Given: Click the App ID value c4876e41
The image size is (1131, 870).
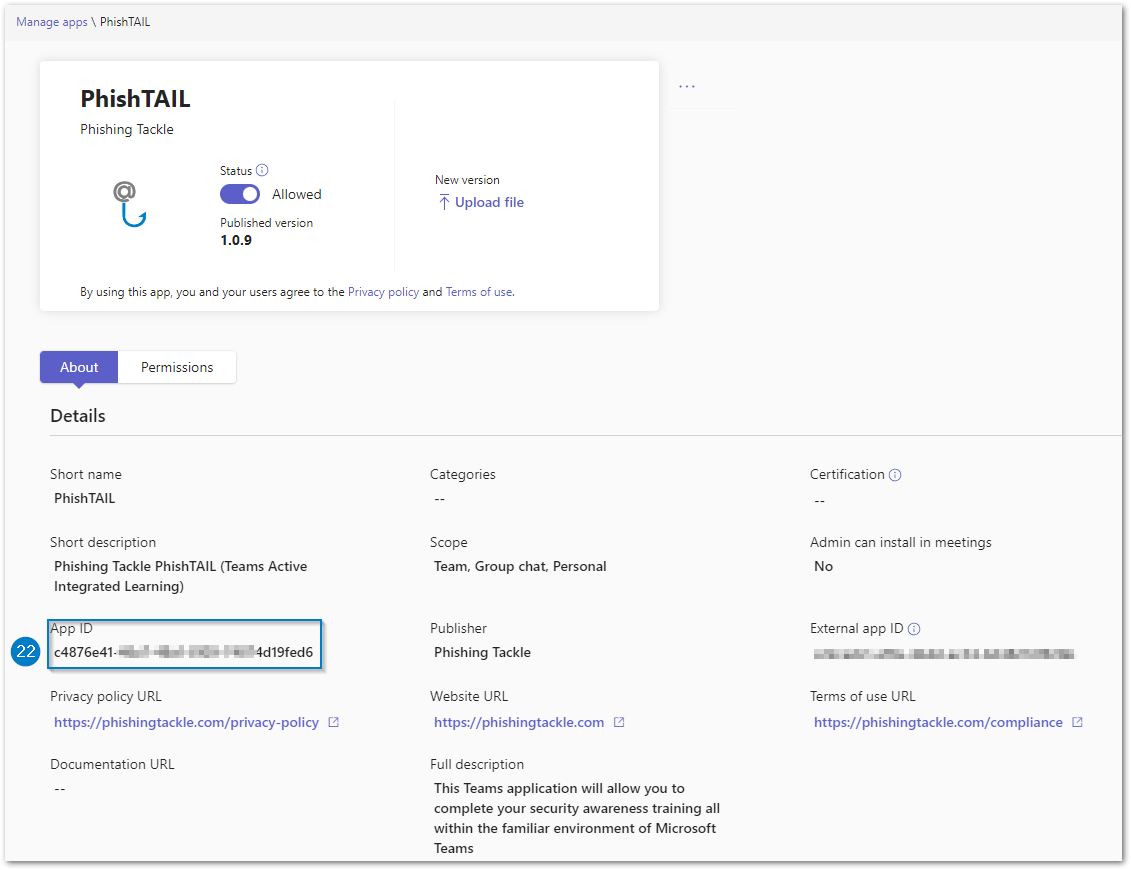Looking at the screenshot, I should point(183,652).
